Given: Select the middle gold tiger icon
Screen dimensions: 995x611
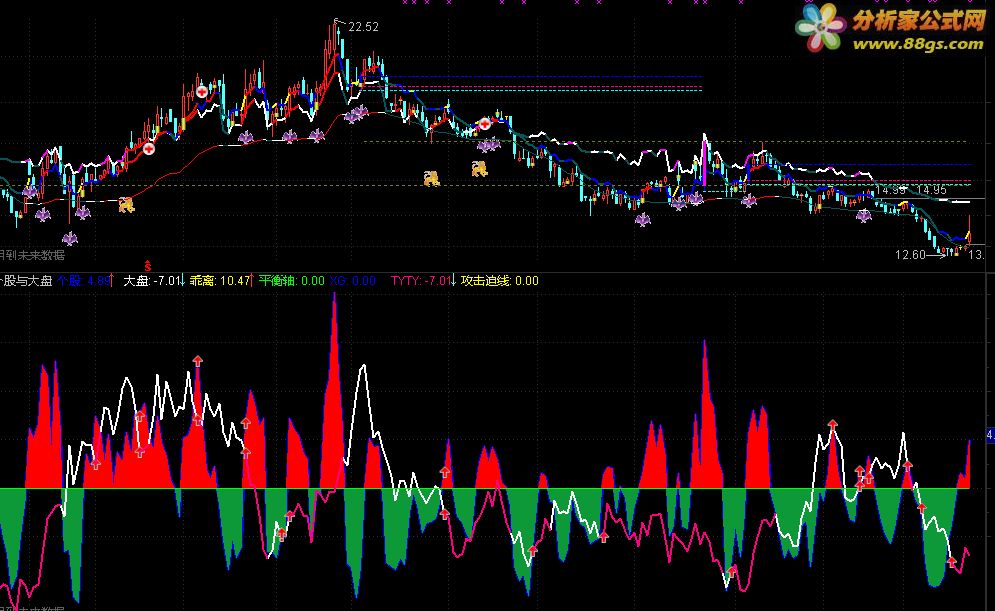Looking at the screenshot, I should 432,178.
